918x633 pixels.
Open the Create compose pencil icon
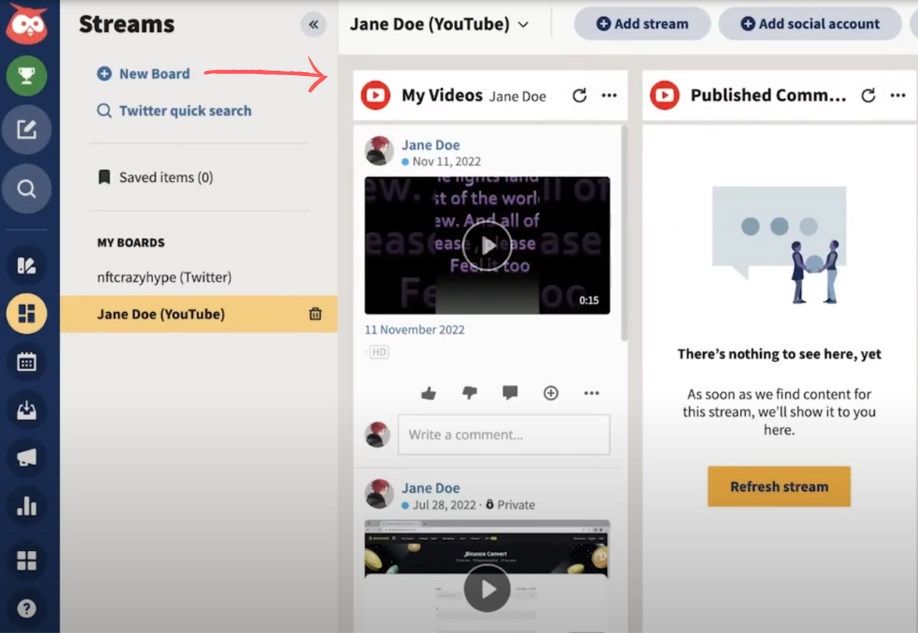pyautogui.click(x=26, y=129)
